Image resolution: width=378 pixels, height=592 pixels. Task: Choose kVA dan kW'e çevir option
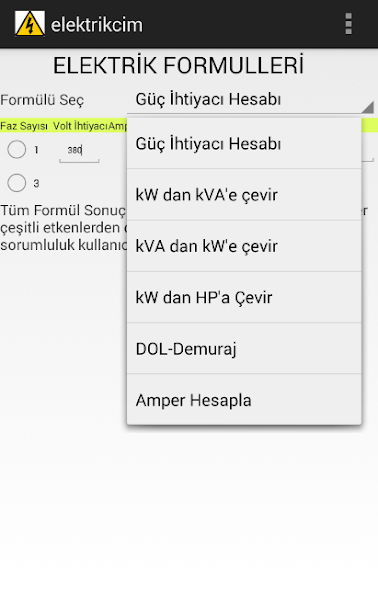(x=244, y=246)
